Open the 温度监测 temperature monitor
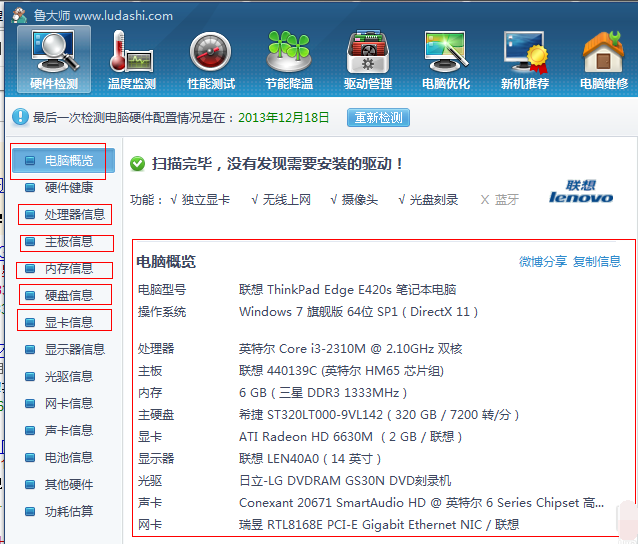This screenshot has height=544, width=638. coord(132,59)
